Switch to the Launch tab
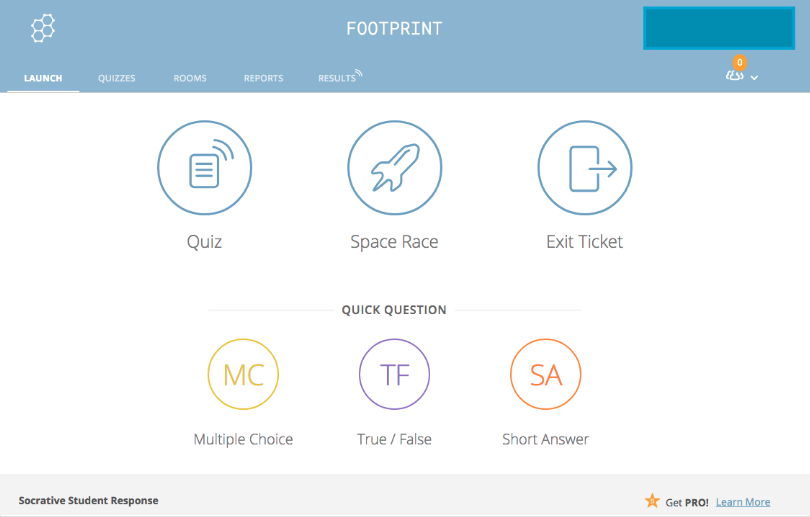Image resolution: width=810 pixels, height=517 pixels. tap(43, 78)
